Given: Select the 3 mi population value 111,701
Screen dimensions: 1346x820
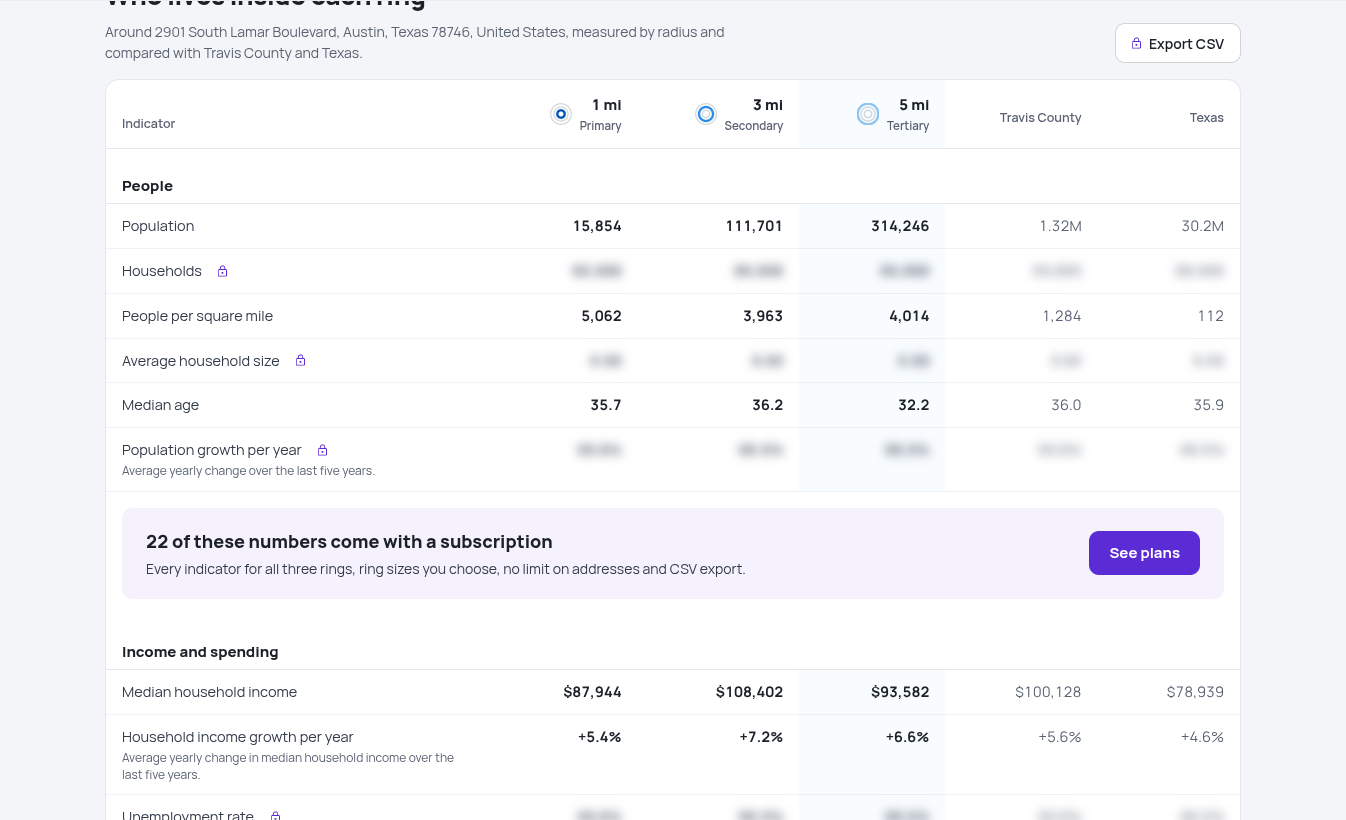Looking at the screenshot, I should pos(754,226).
